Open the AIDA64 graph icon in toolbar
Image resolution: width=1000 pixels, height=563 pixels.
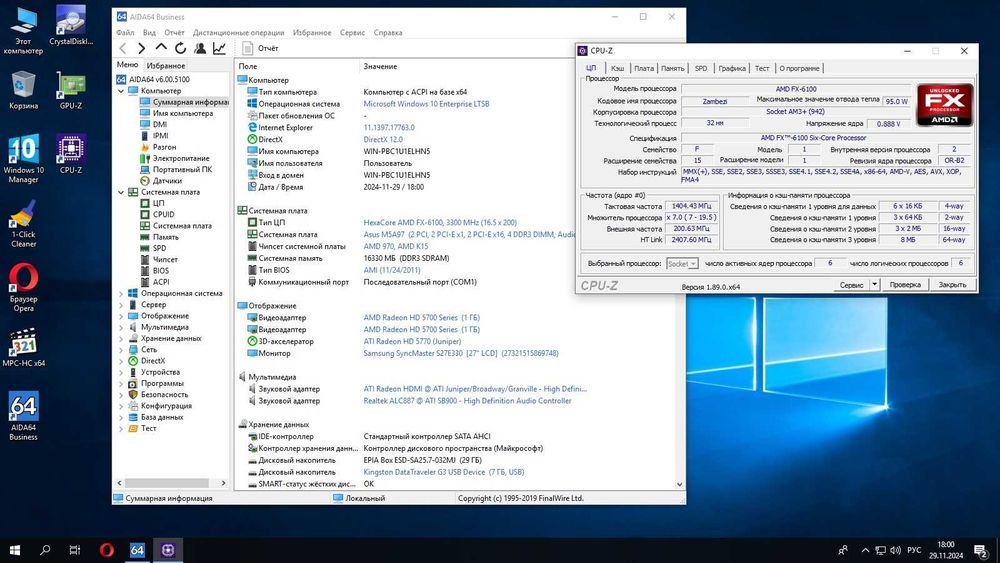pos(219,48)
